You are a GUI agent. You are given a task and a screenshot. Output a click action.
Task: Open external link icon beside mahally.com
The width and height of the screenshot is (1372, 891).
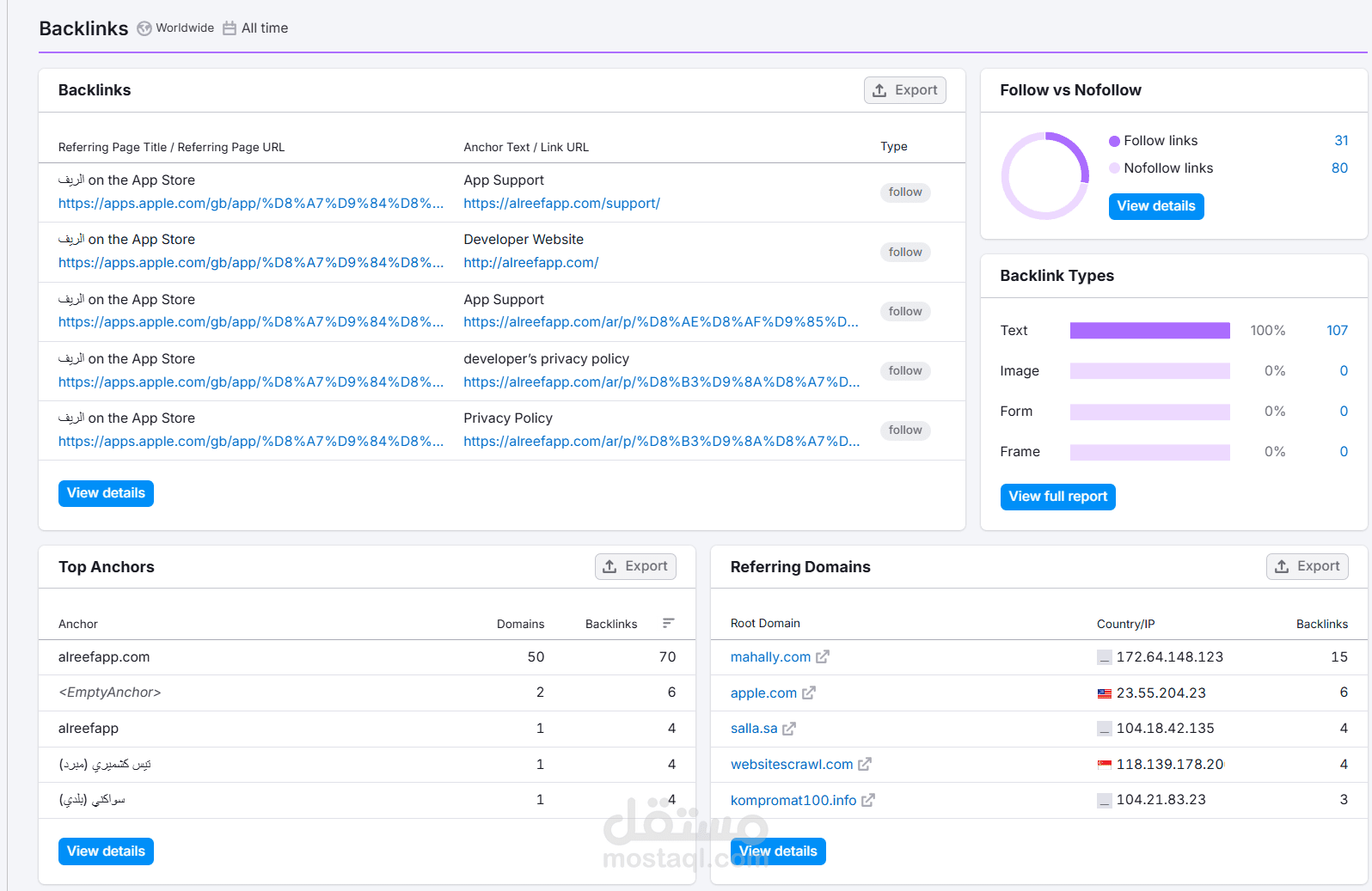pyautogui.click(x=823, y=656)
